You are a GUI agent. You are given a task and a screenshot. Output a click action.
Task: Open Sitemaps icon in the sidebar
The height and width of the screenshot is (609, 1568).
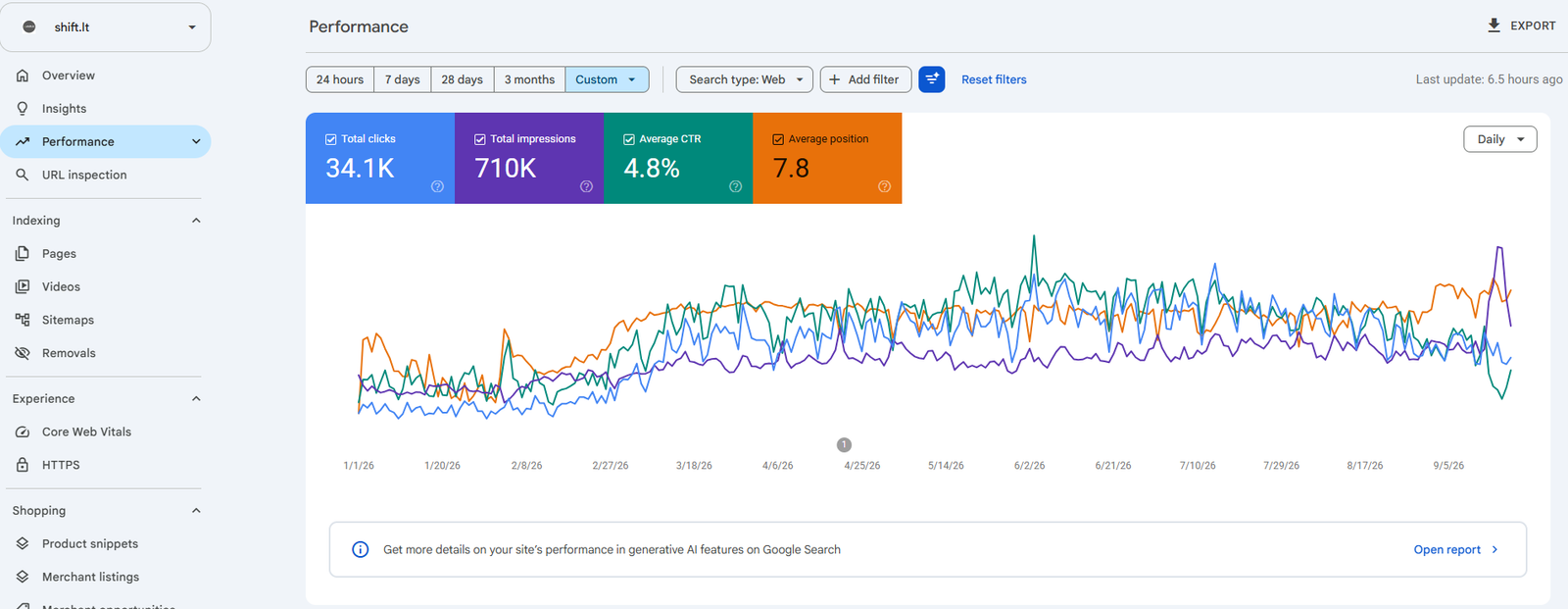point(23,320)
